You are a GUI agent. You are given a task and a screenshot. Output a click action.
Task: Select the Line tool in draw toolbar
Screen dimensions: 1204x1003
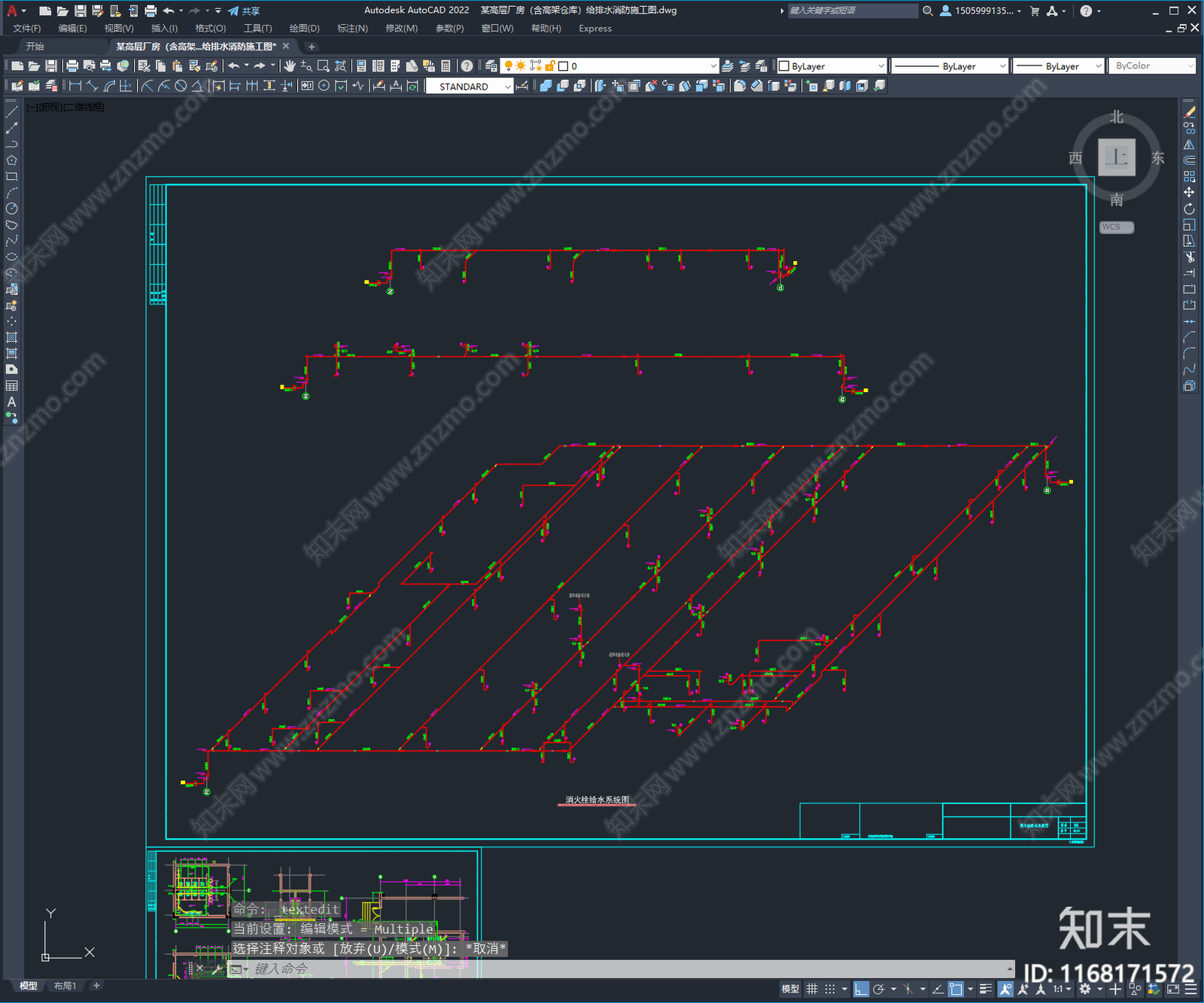[x=11, y=112]
